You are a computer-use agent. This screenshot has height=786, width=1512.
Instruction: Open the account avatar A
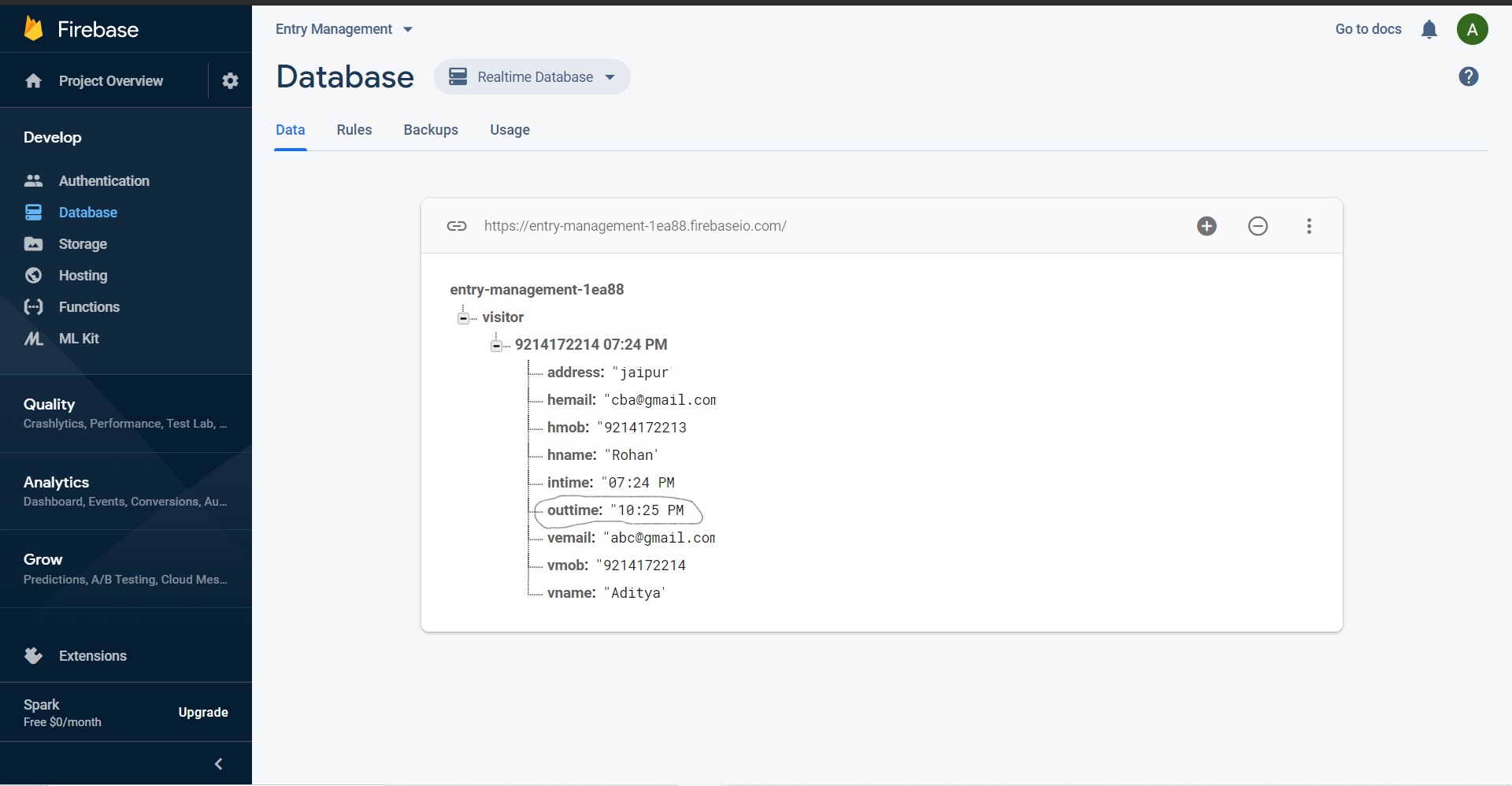pos(1472,29)
